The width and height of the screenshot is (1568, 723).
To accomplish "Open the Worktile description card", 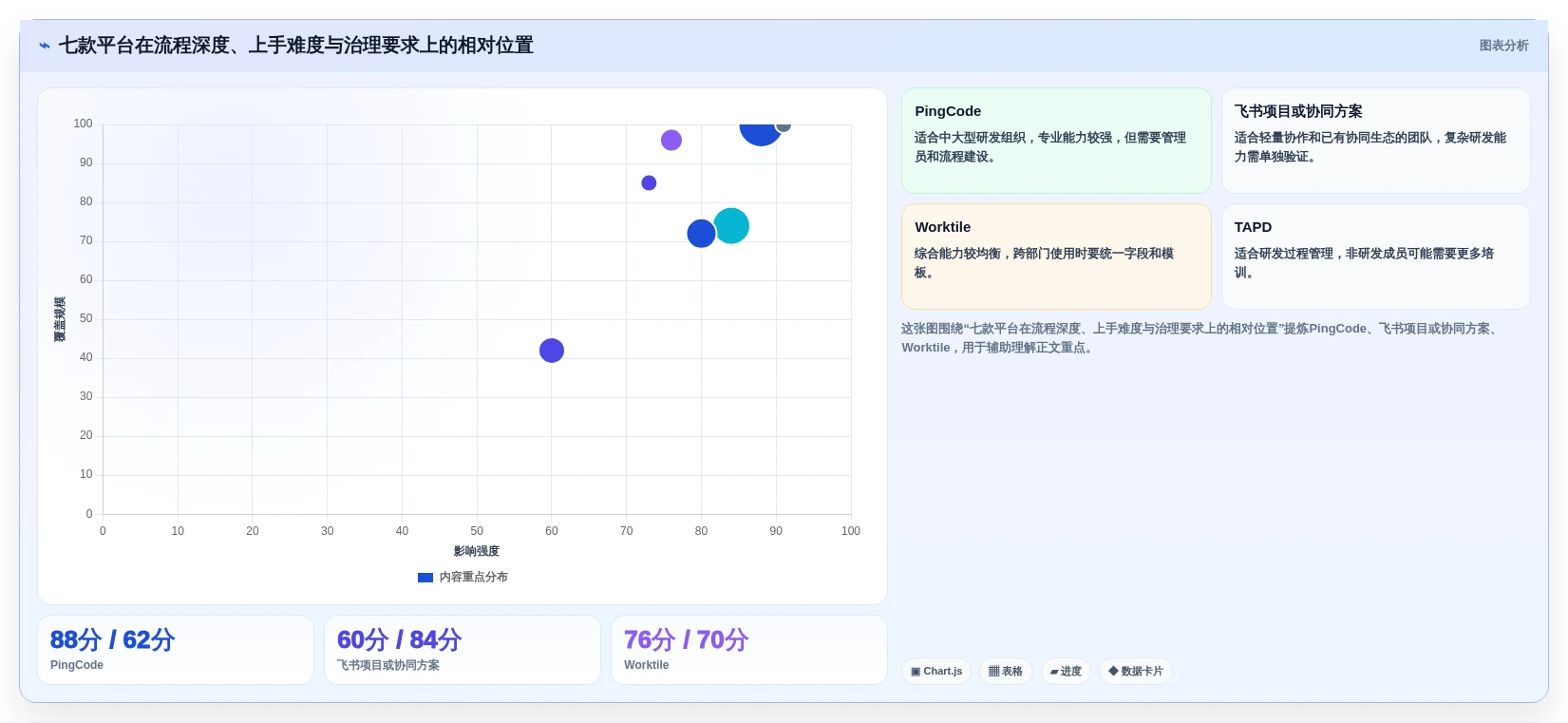I will click(1056, 257).
